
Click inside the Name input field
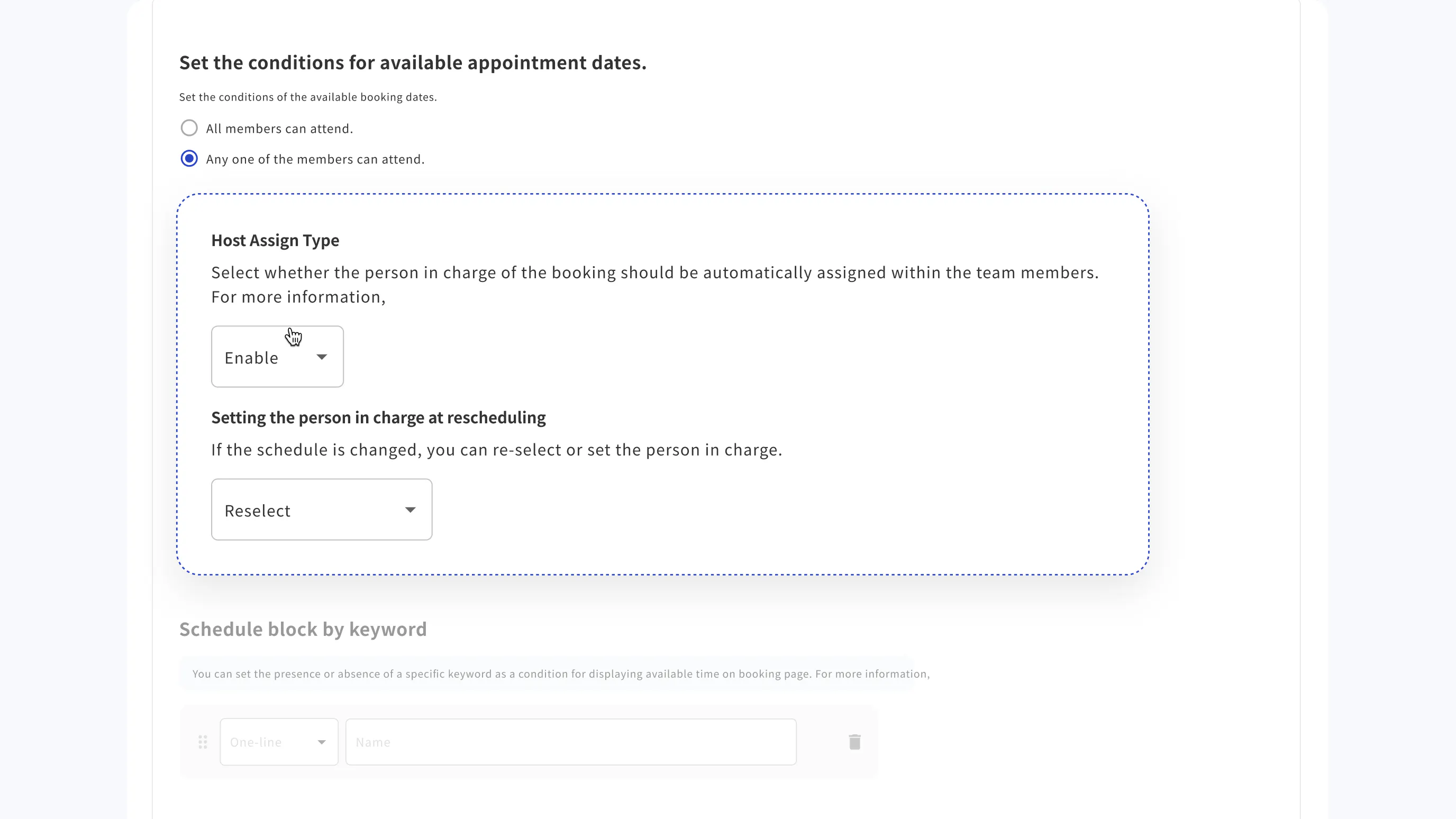(x=570, y=742)
